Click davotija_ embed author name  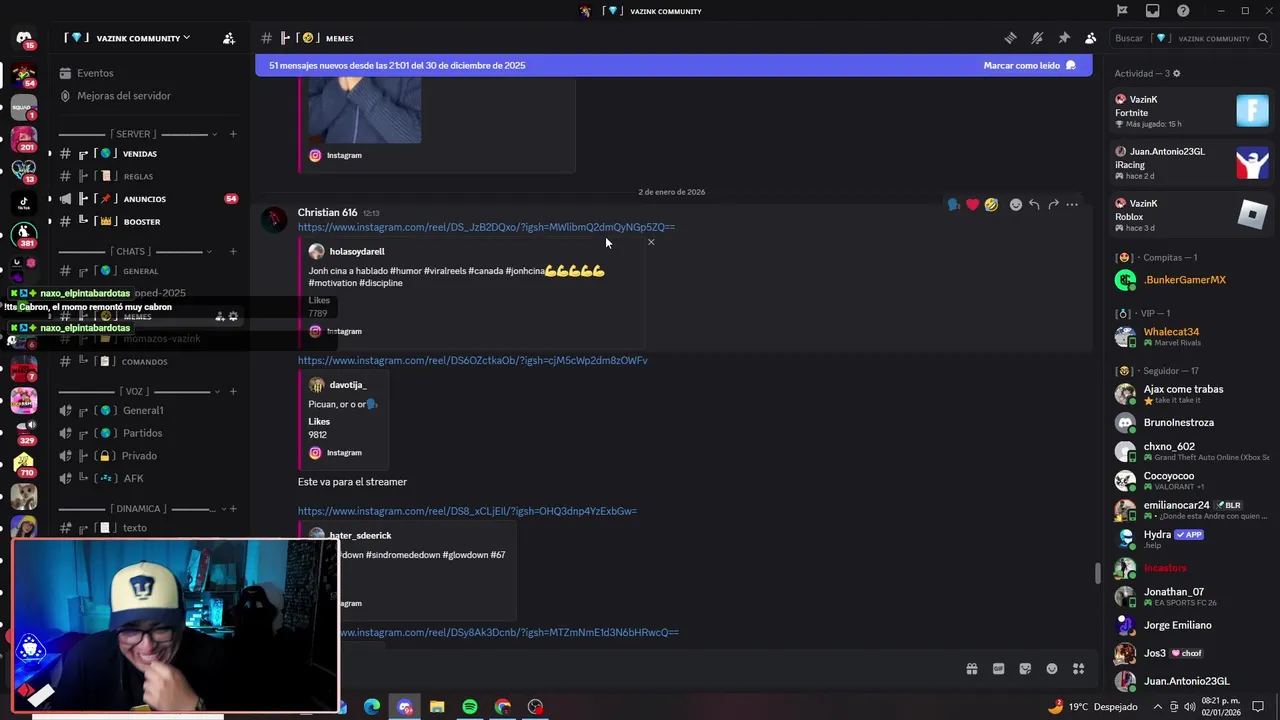[x=348, y=385]
